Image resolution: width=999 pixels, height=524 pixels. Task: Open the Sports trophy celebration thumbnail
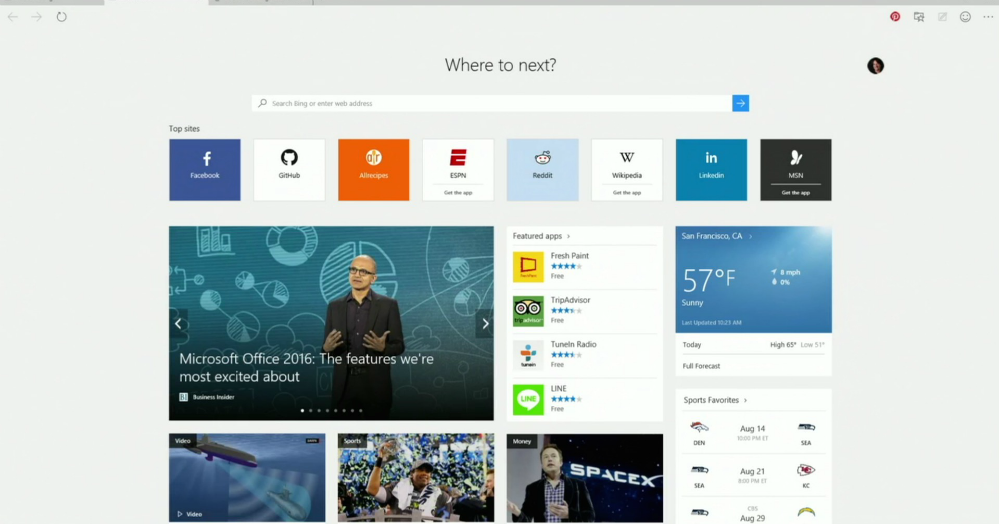click(416, 478)
